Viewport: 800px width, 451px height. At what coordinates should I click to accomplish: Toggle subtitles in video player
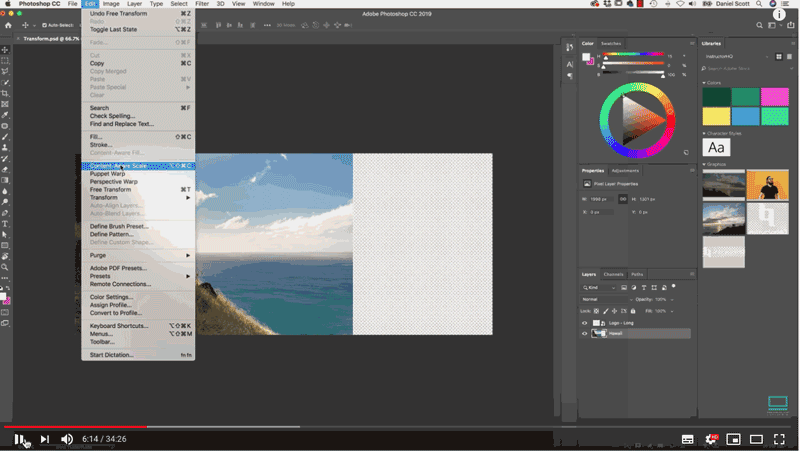click(x=687, y=439)
